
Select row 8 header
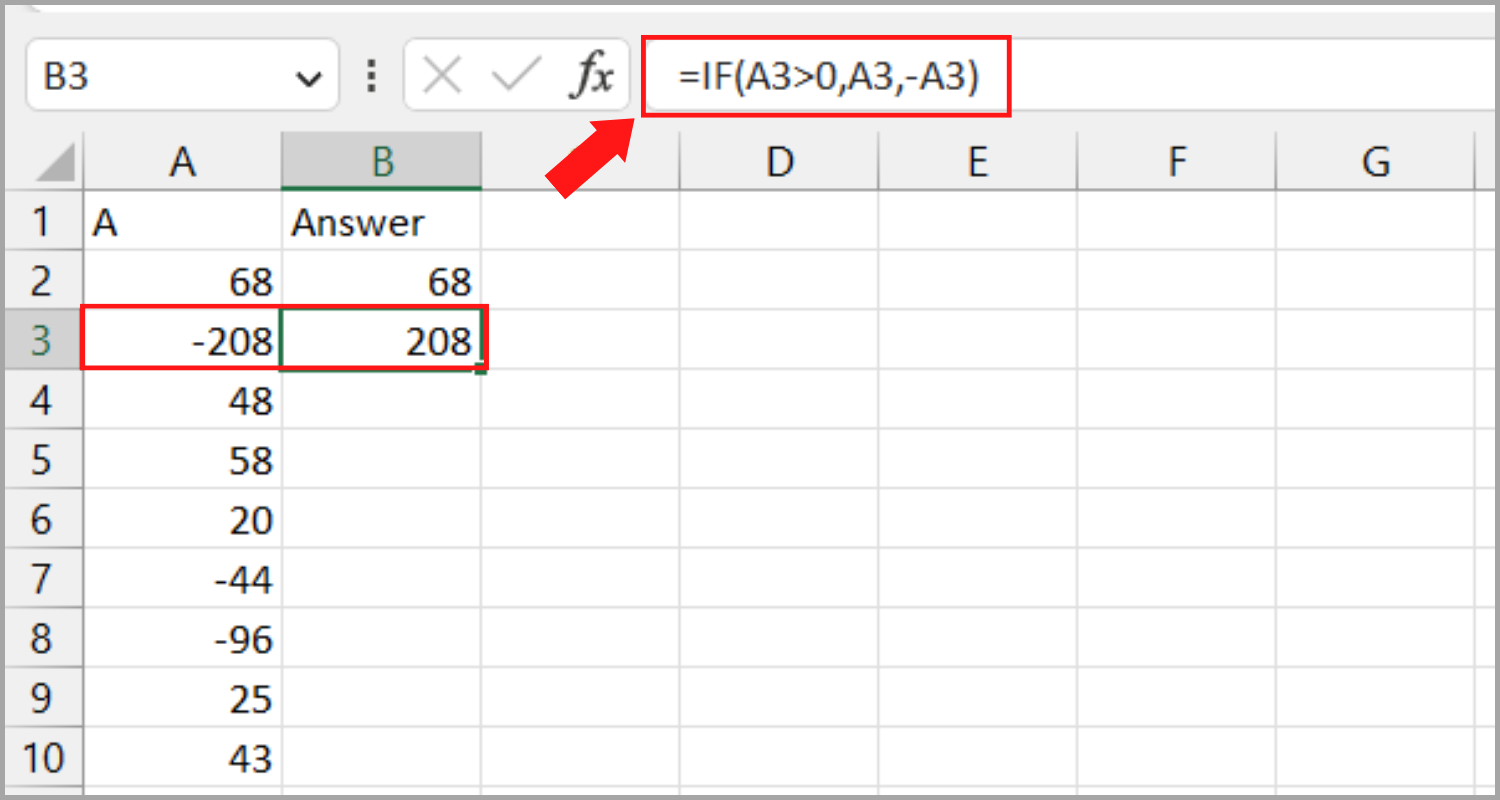pos(42,638)
